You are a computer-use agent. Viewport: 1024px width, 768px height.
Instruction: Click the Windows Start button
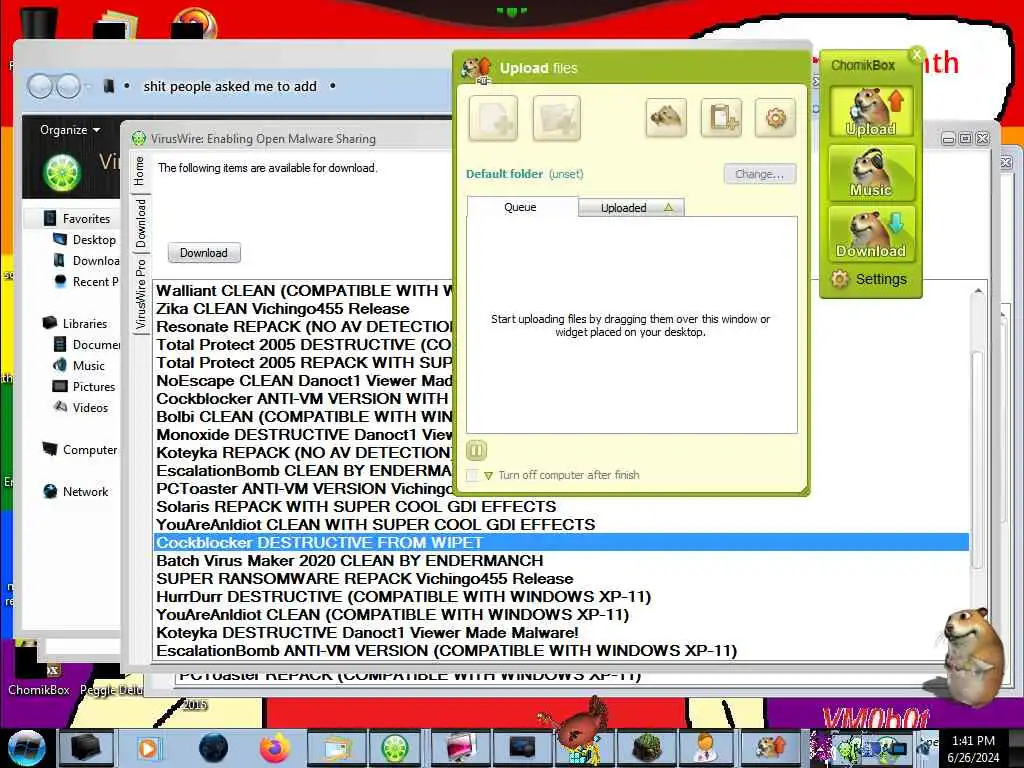[x=26, y=748]
